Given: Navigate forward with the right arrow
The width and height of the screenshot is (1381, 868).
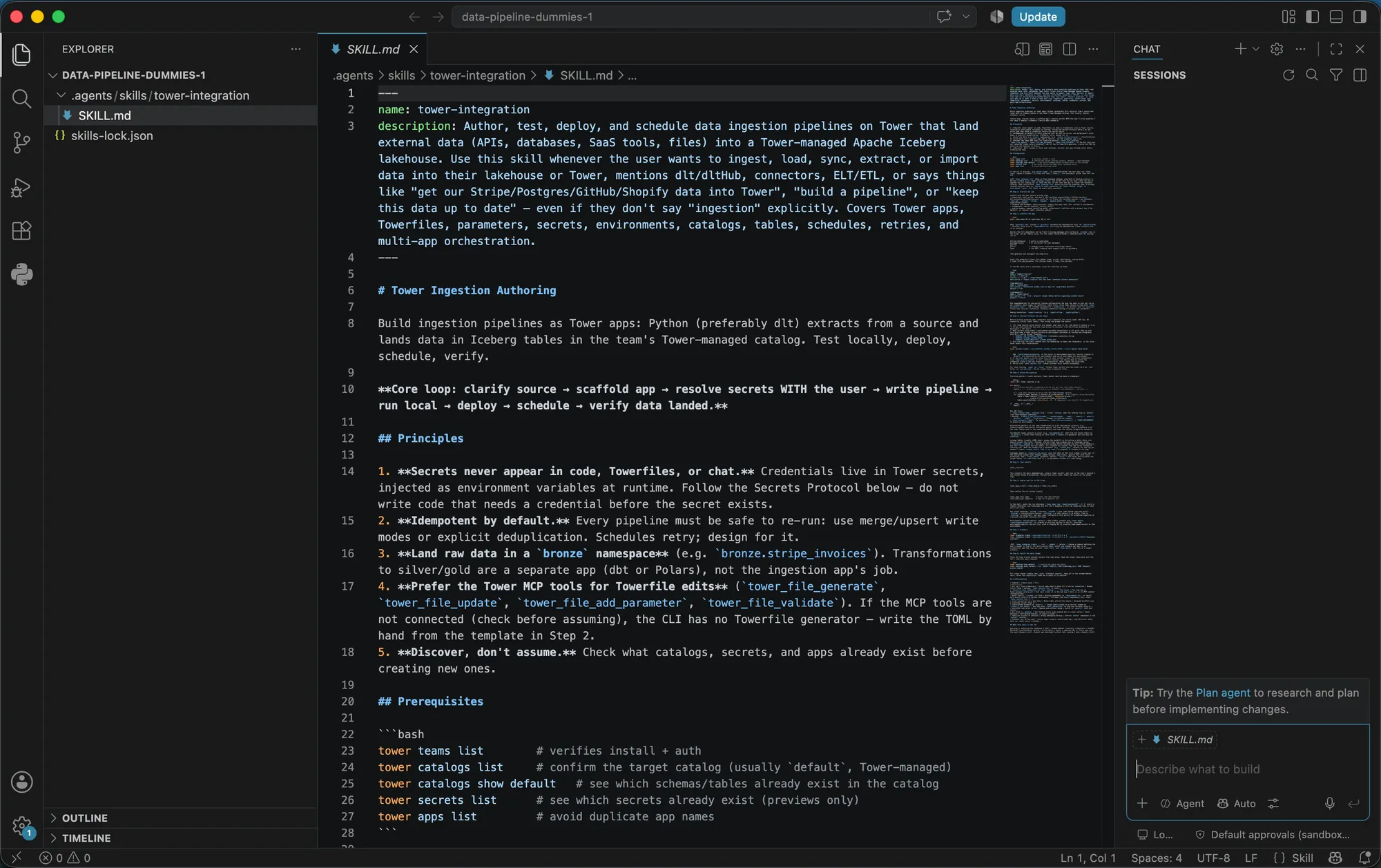Looking at the screenshot, I should tap(438, 17).
